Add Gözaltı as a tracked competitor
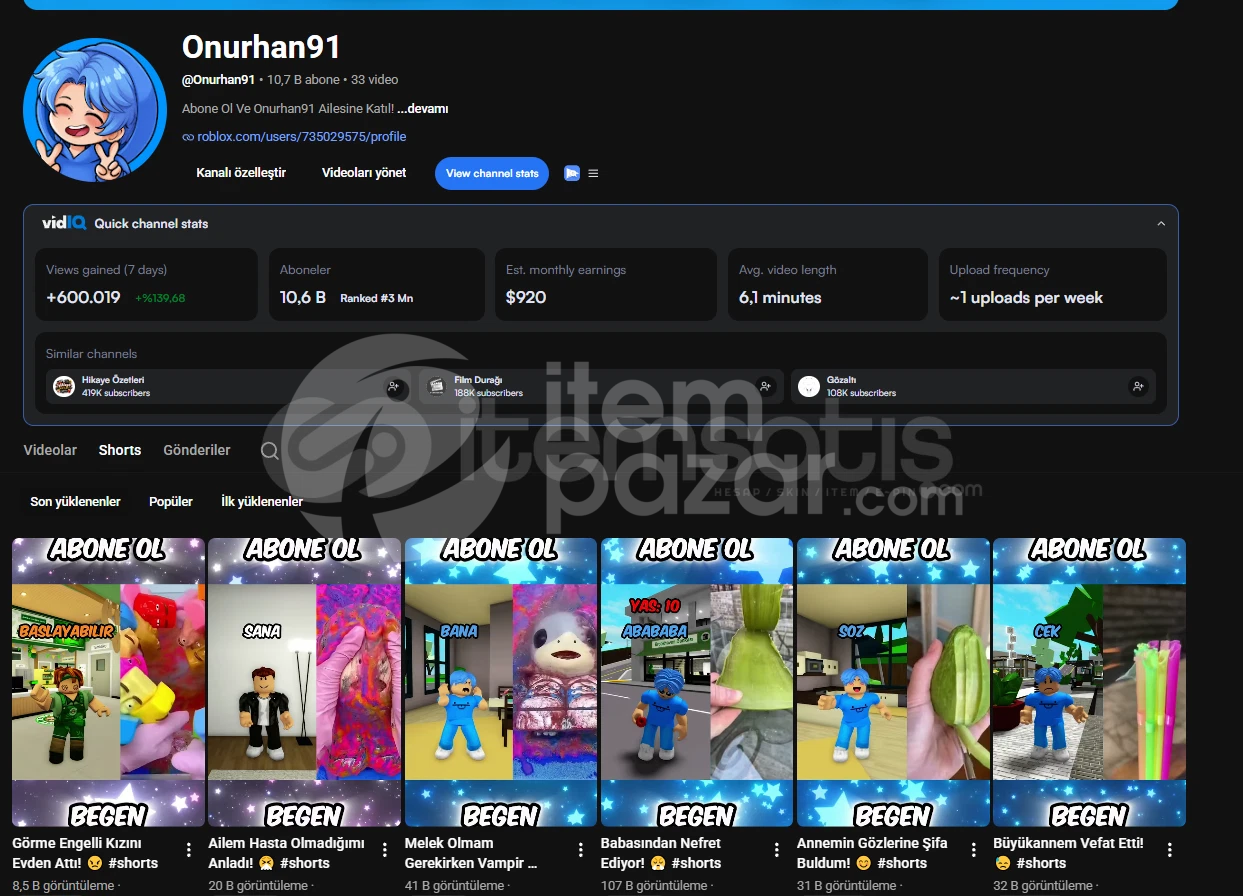Screen dimensions: 1243x896 [x=1138, y=386]
